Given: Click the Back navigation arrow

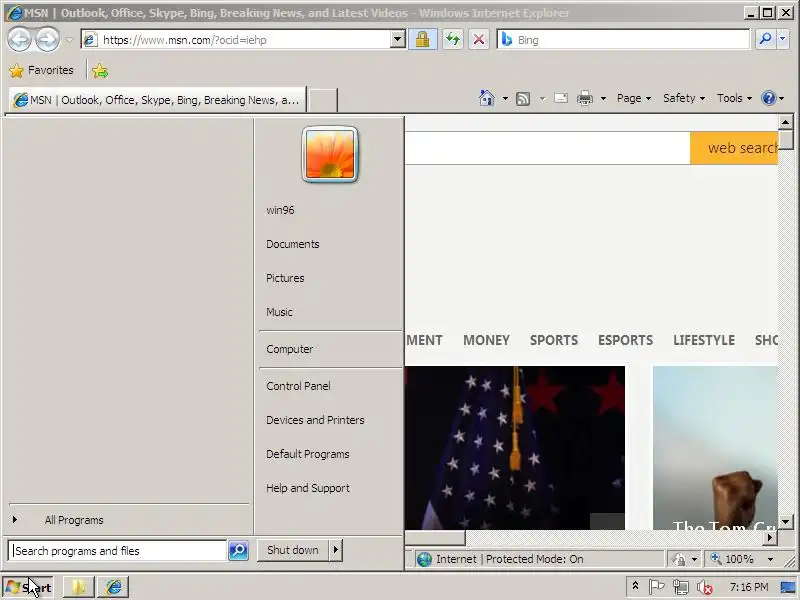Looking at the screenshot, I should (19, 39).
